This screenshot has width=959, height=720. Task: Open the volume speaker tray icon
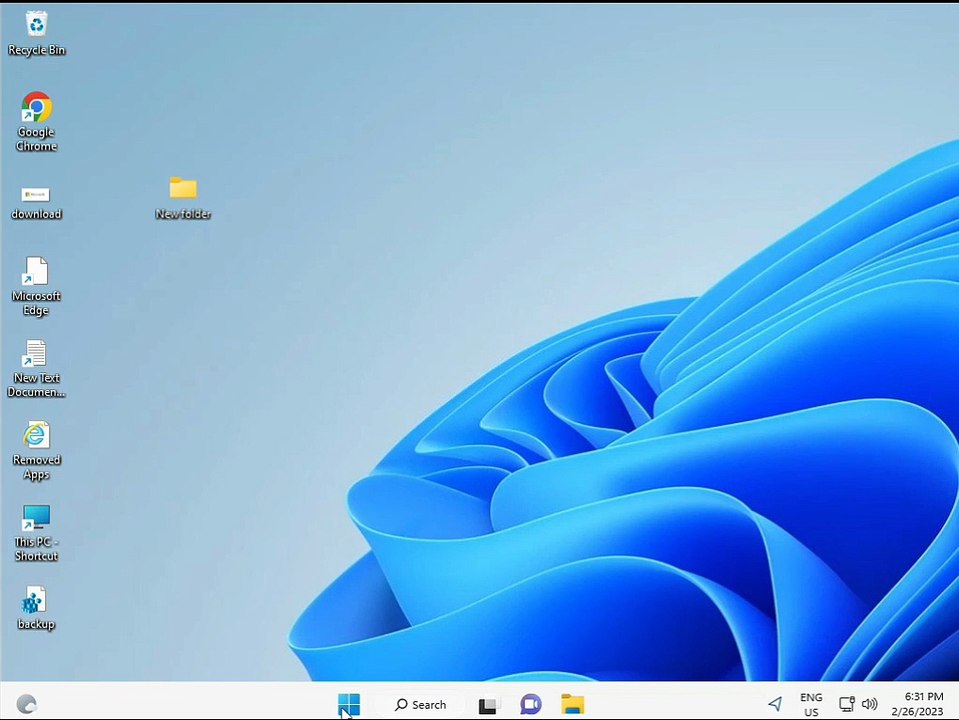pos(869,704)
